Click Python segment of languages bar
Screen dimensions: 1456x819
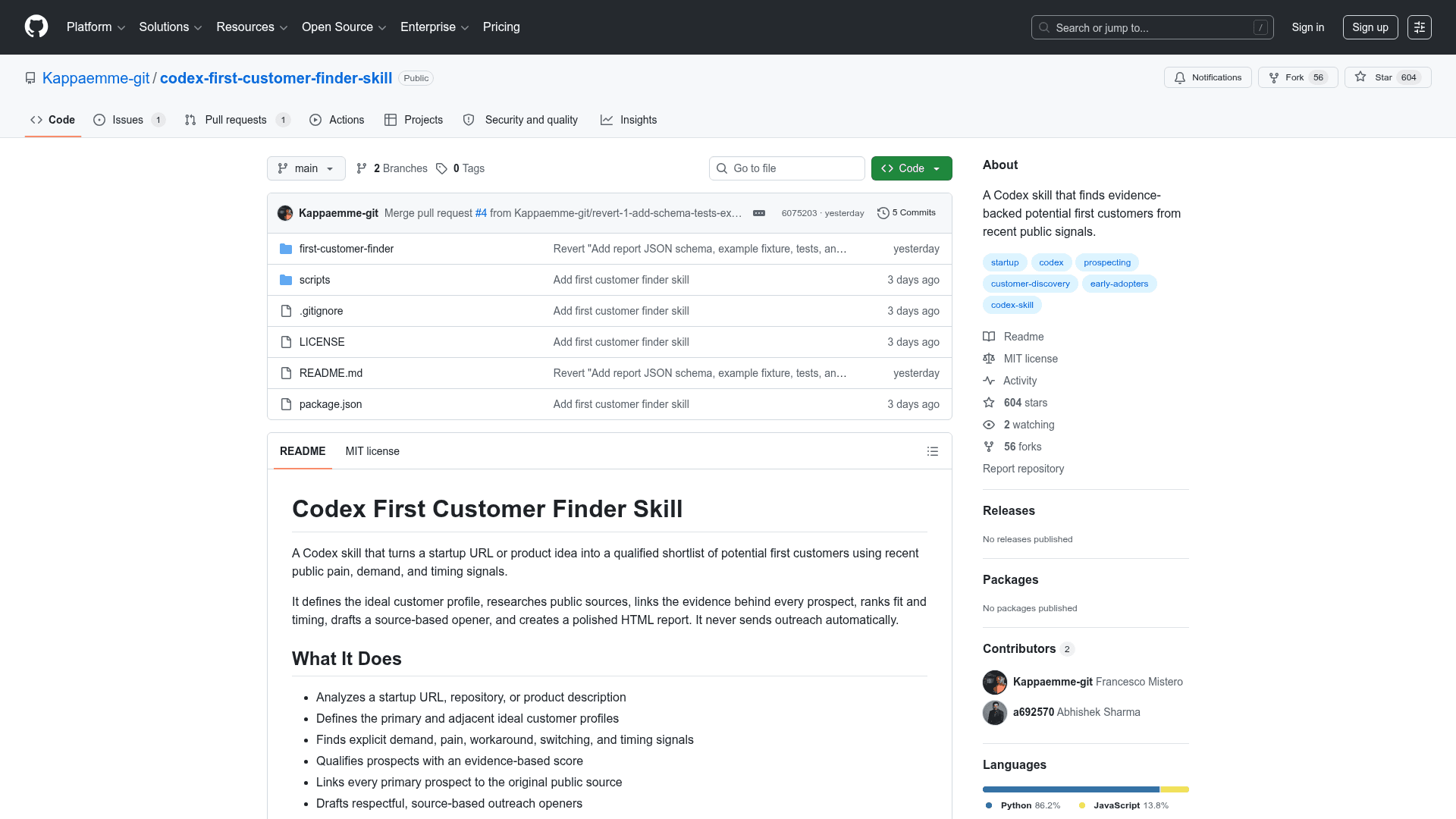(x=1071, y=789)
